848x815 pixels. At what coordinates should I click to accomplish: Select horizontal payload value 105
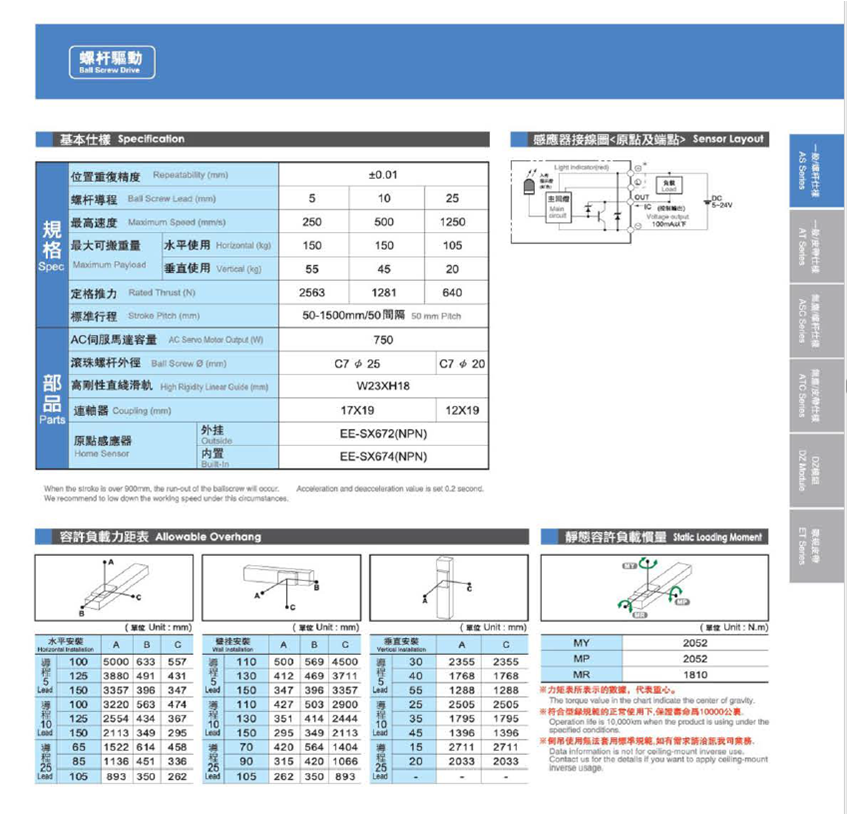tap(452, 246)
